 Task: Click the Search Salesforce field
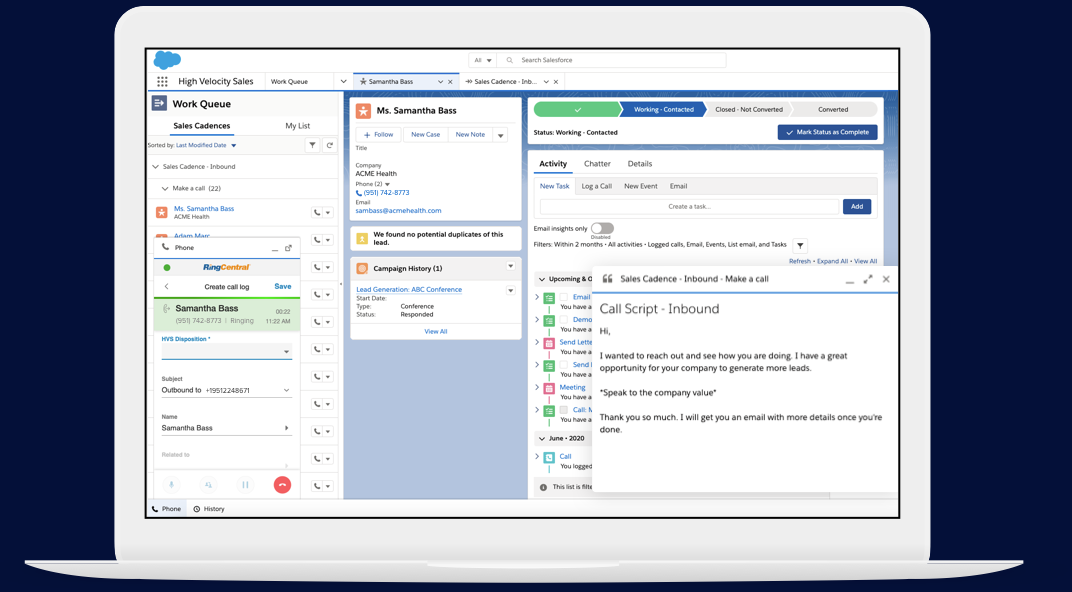coord(612,60)
